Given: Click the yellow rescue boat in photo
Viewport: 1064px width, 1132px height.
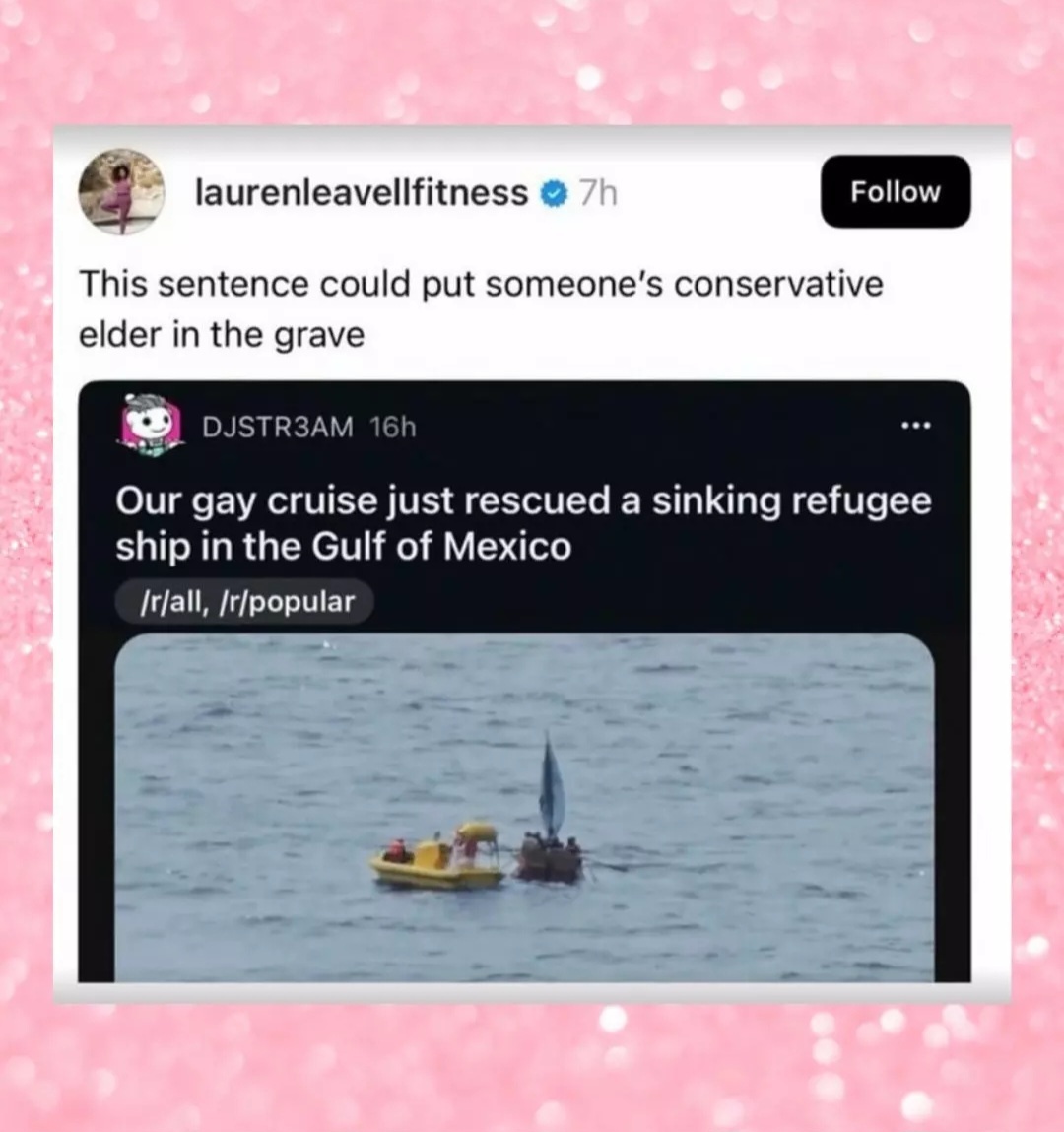Looking at the screenshot, I should [x=437, y=856].
